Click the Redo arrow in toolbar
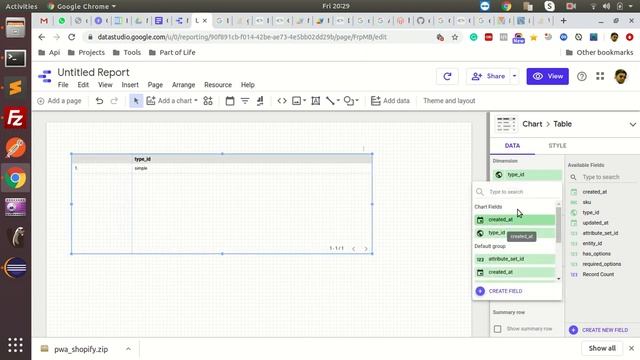 click(x=114, y=101)
